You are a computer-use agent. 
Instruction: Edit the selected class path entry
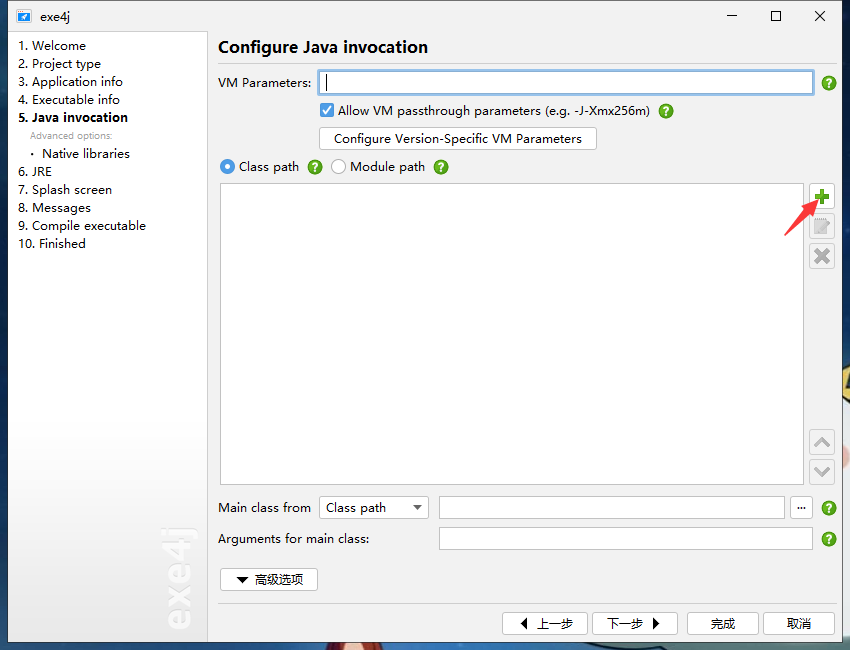click(x=822, y=226)
